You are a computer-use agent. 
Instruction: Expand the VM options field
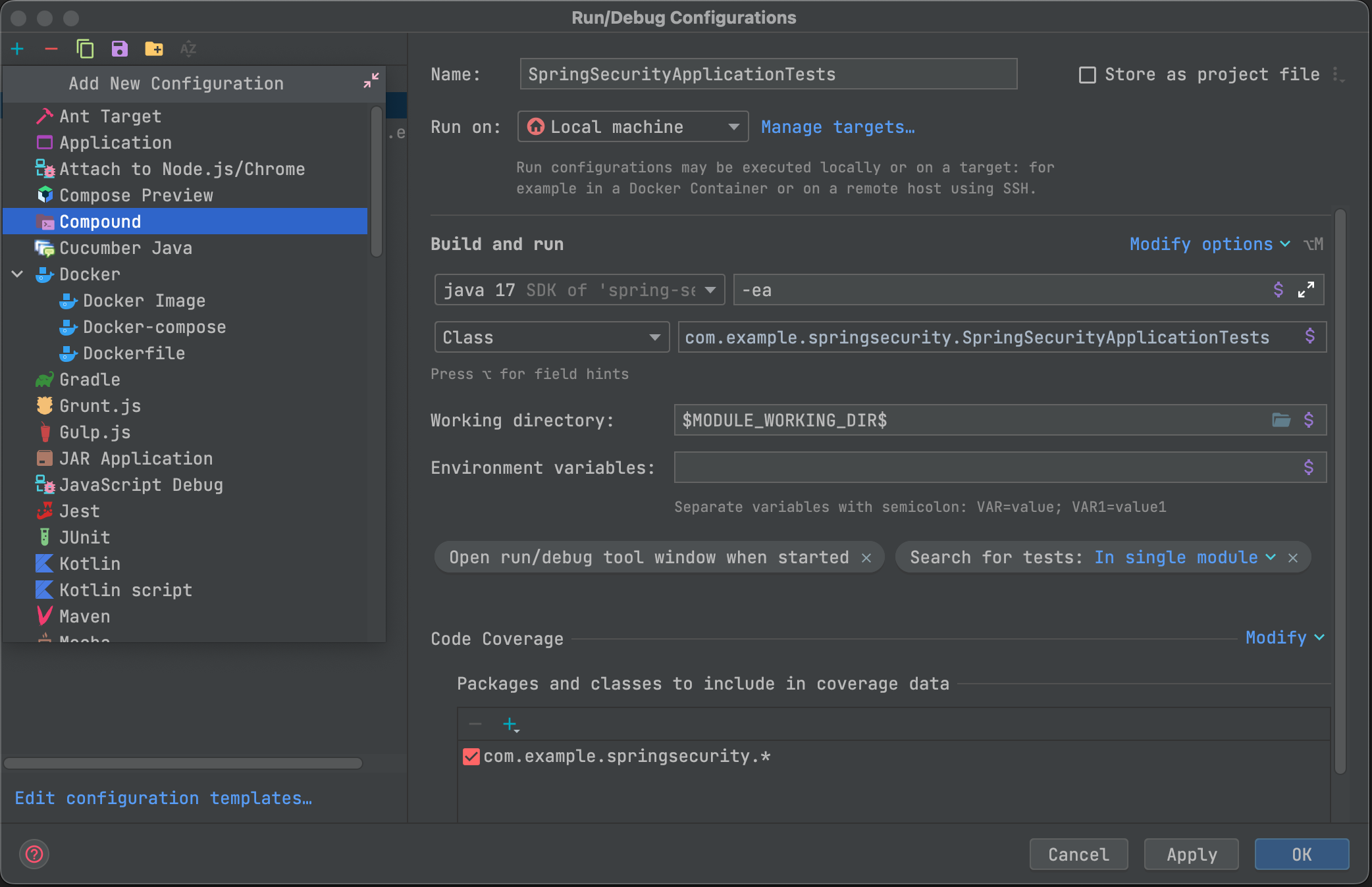tap(1306, 290)
